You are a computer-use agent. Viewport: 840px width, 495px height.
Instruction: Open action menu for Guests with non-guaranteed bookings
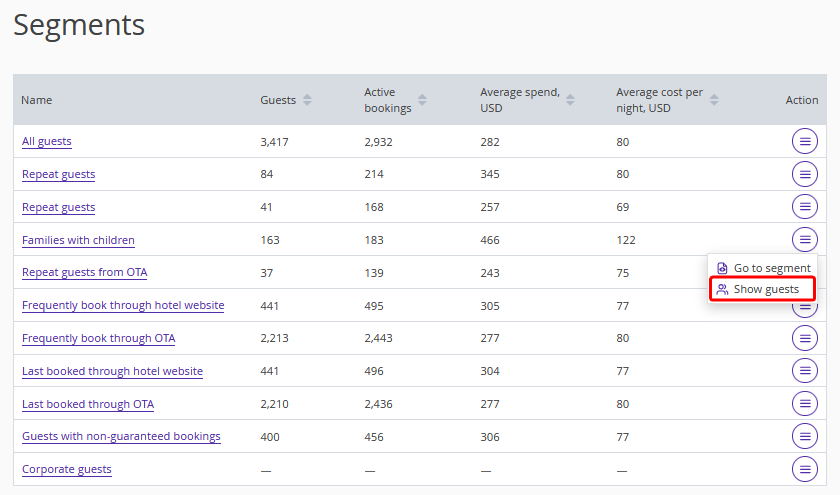coord(804,436)
